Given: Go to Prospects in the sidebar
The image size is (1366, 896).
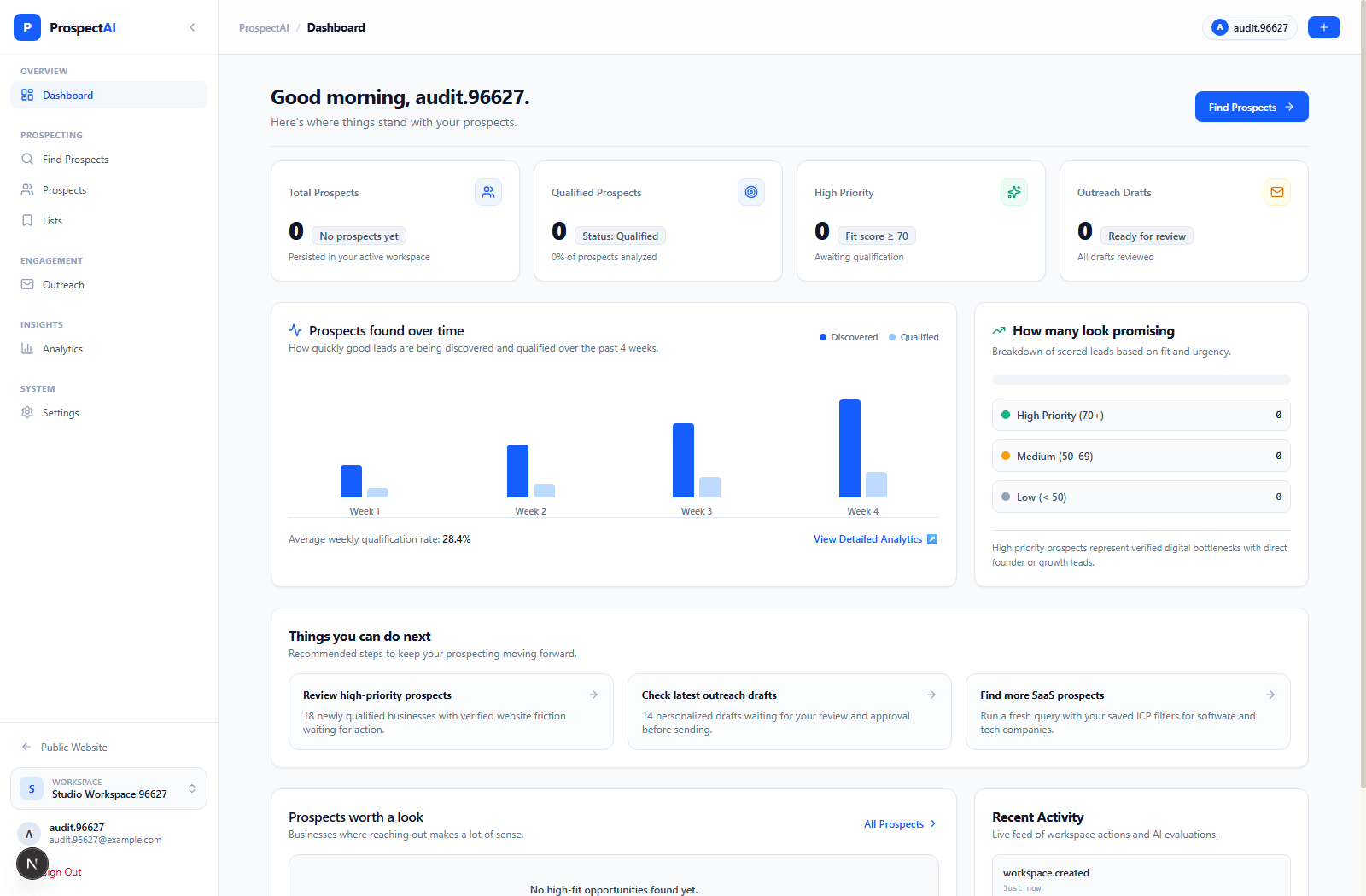Looking at the screenshot, I should point(108,189).
